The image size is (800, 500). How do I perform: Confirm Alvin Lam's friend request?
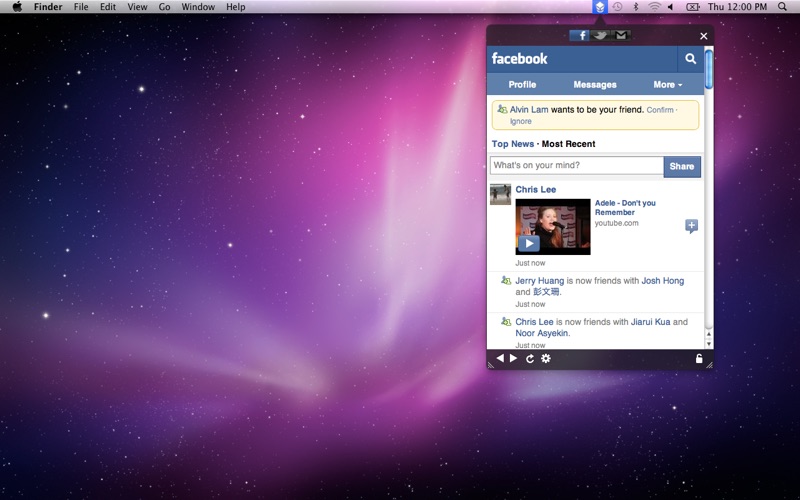coord(659,110)
